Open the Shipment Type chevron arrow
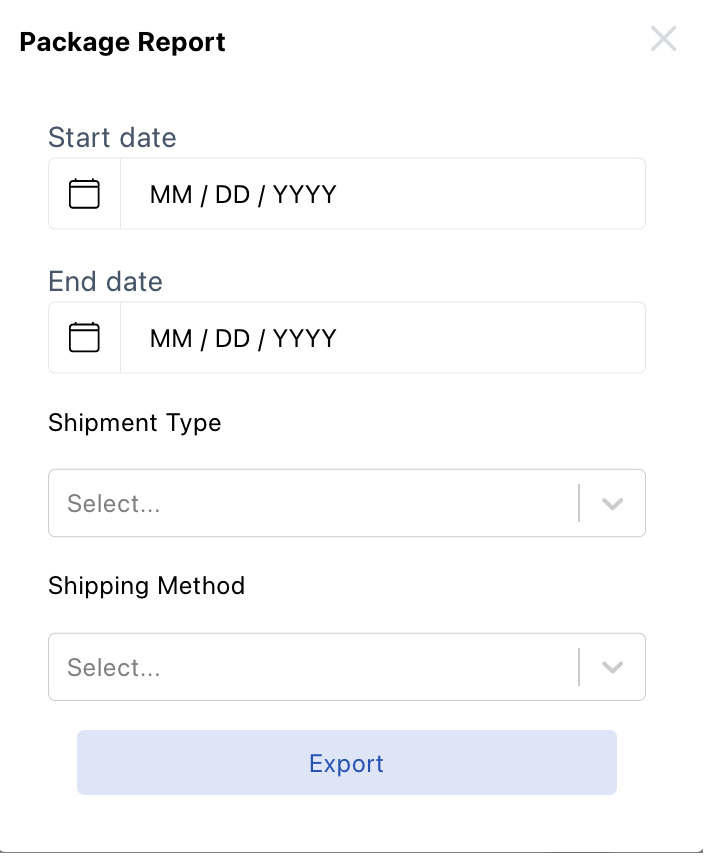The width and height of the screenshot is (710, 861). point(612,503)
